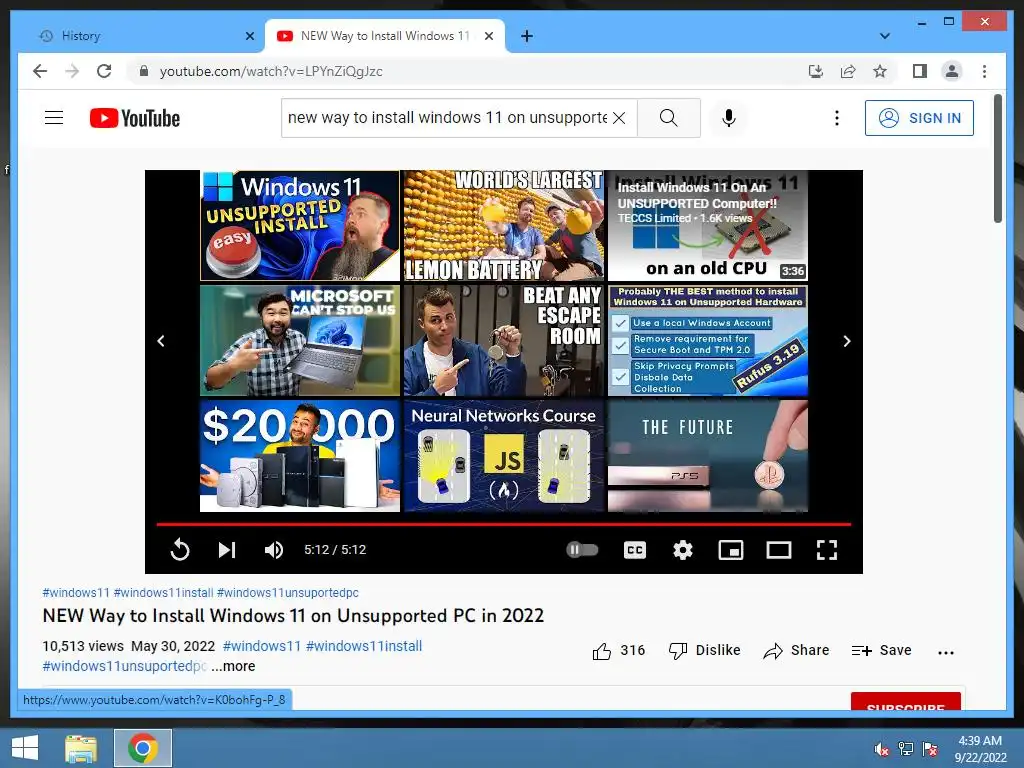
Task: Select the NEW Way to Install Windows 11 tab
Action: click(x=385, y=36)
